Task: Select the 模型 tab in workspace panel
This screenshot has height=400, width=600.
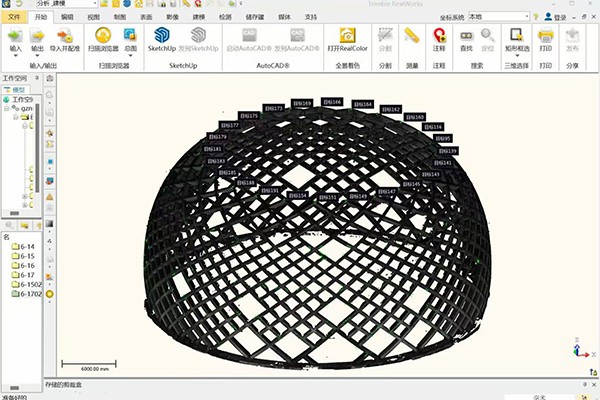Action: click(x=16, y=90)
